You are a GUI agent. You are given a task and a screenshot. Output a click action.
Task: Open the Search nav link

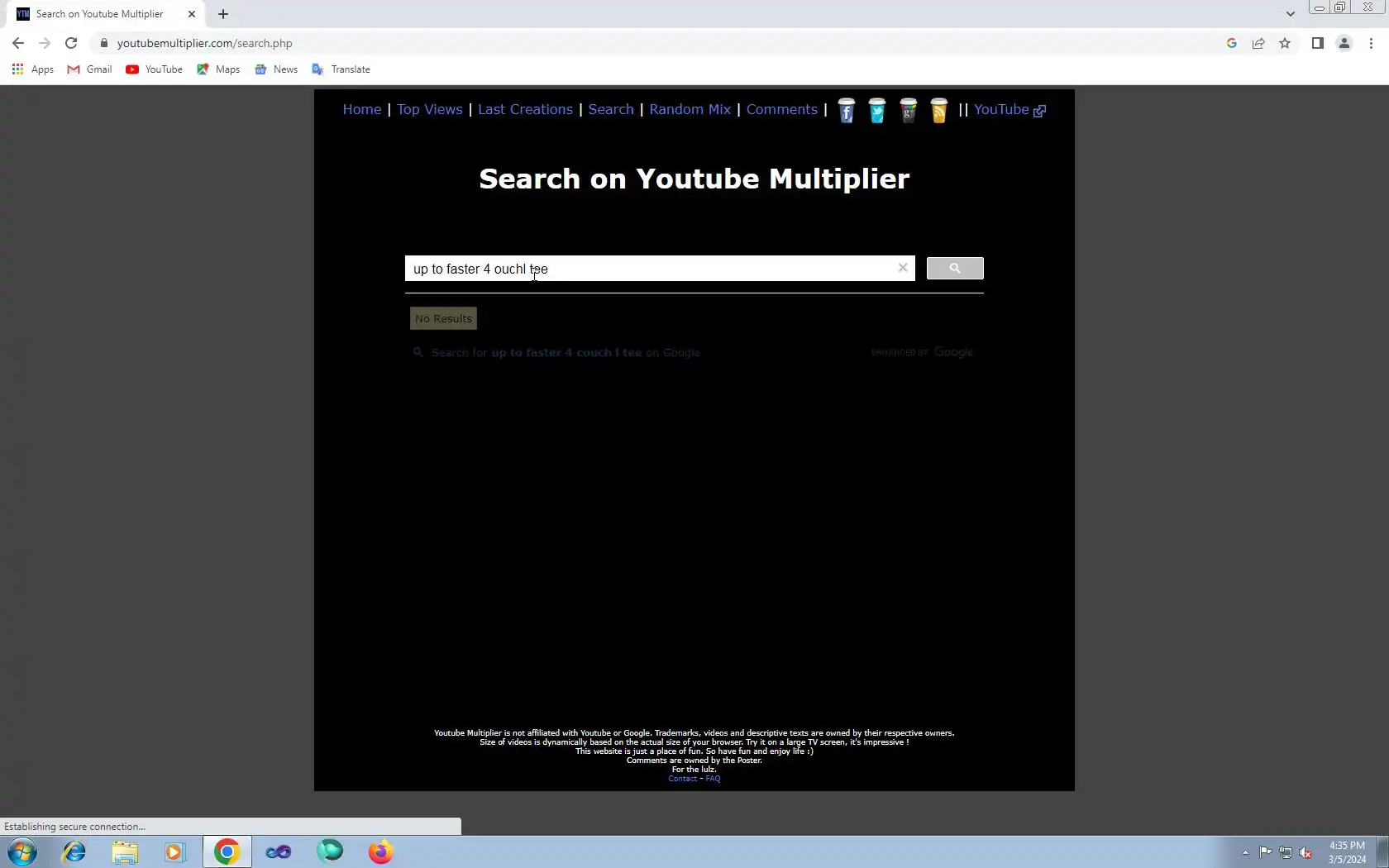tap(611, 109)
